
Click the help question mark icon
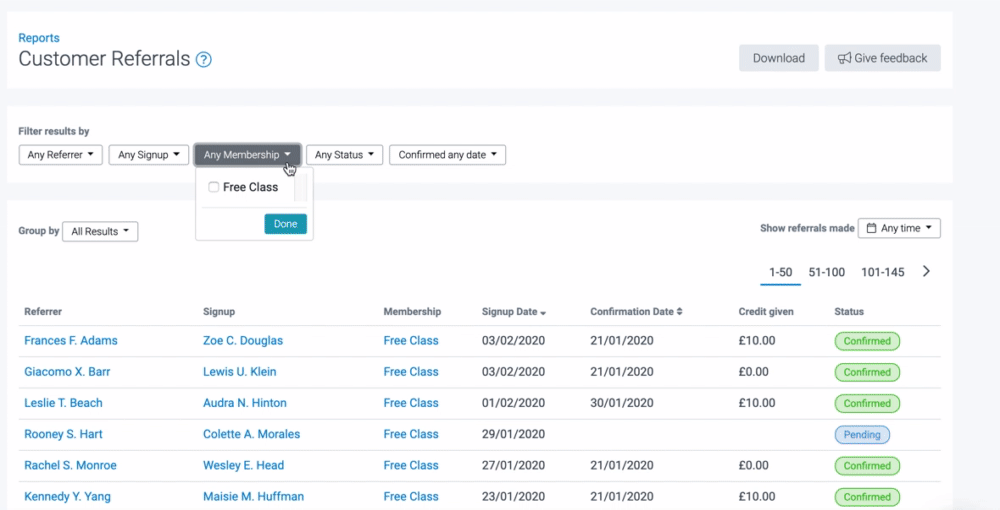pyautogui.click(x=204, y=59)
